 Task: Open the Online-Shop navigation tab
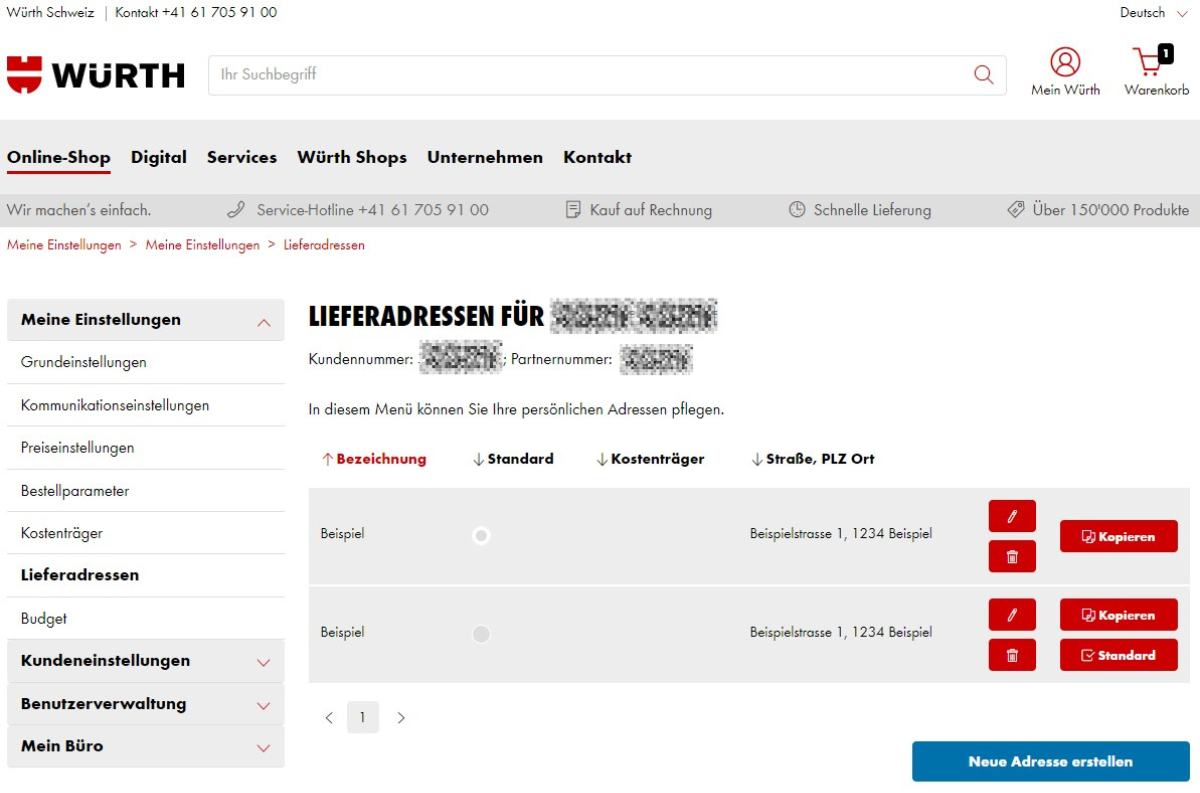click(59, 157)
